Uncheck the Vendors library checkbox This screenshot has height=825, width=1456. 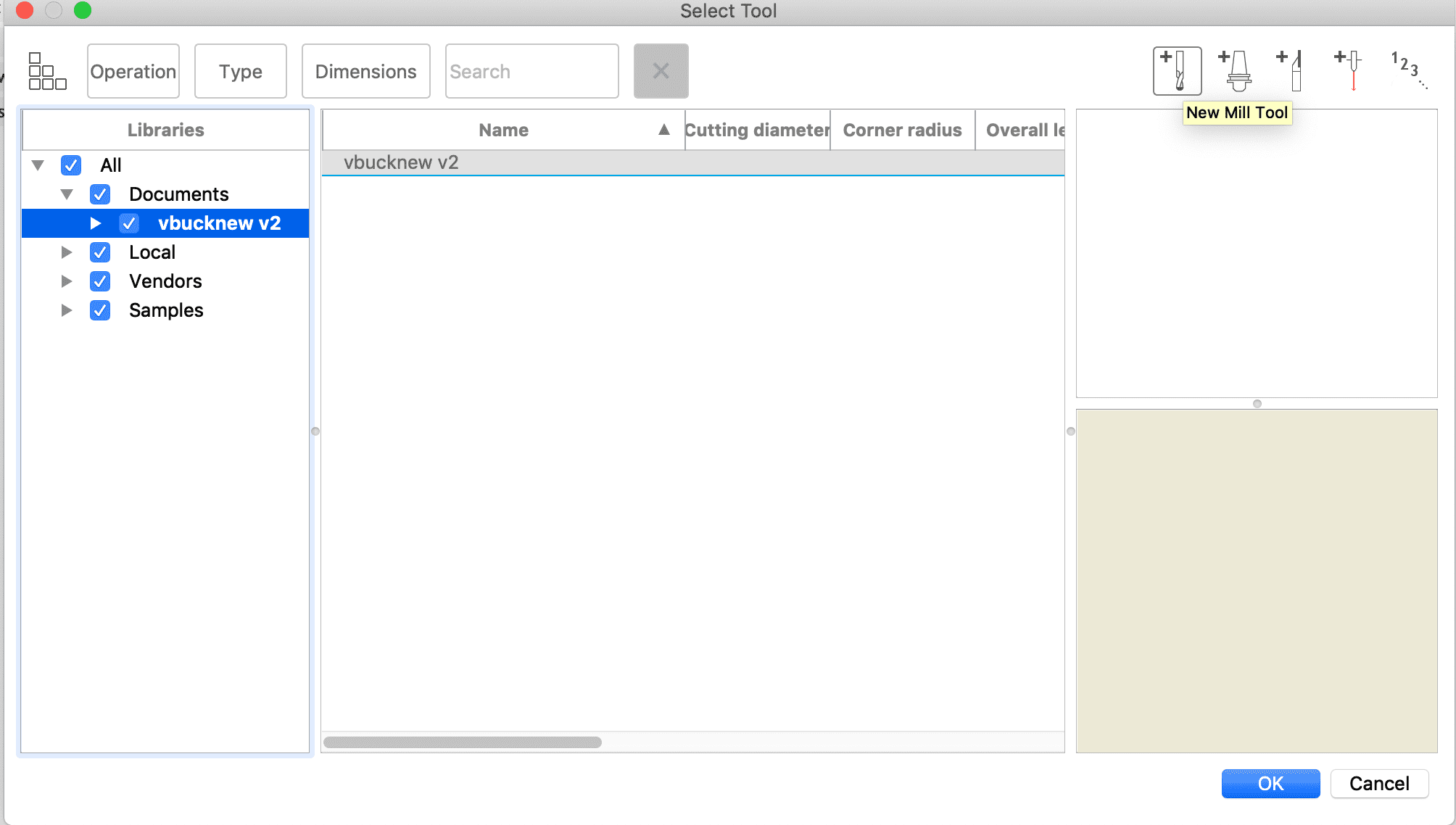pos(100,281)
